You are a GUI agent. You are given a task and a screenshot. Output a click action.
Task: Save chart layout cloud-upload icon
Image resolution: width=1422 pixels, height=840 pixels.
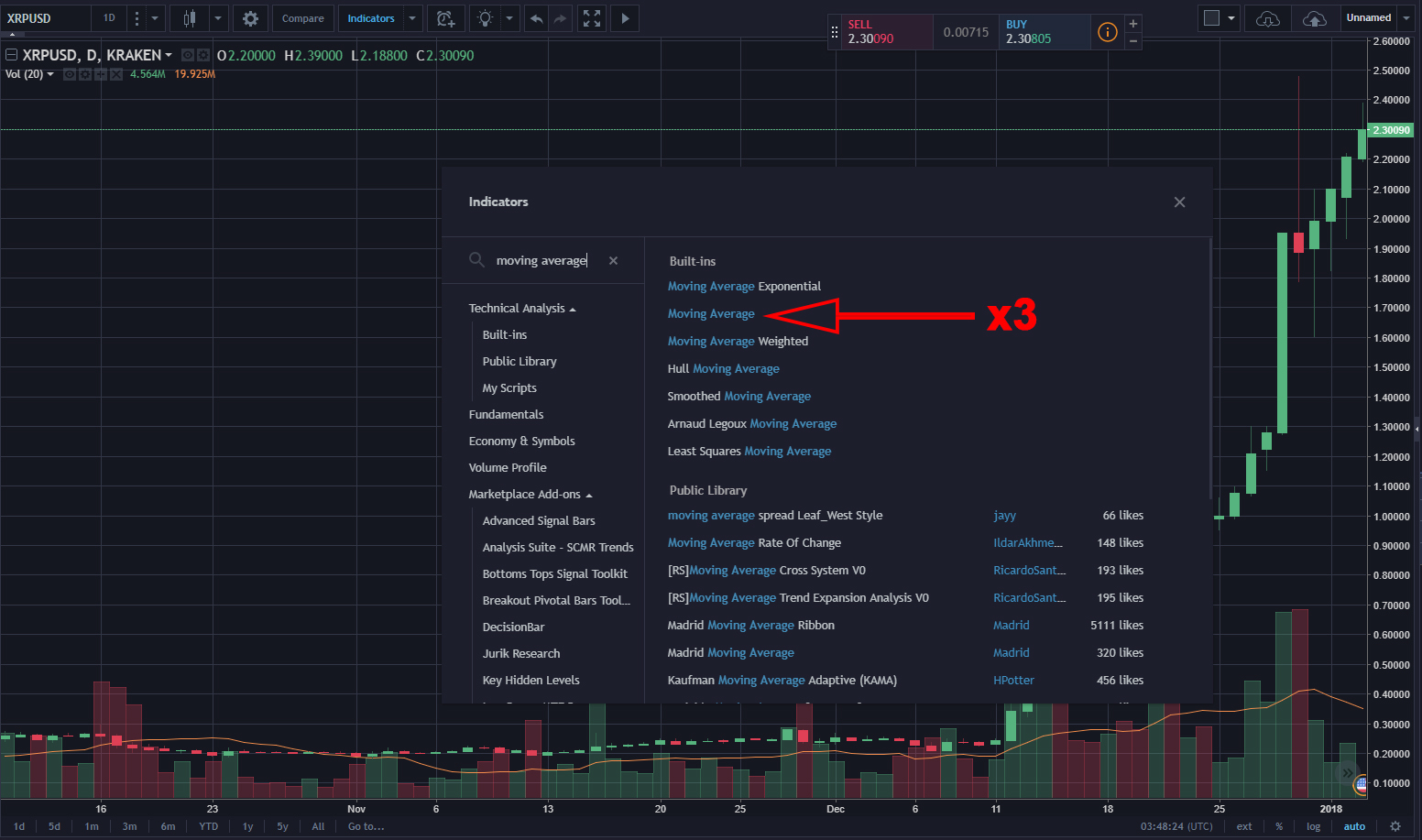point(1314,18)
